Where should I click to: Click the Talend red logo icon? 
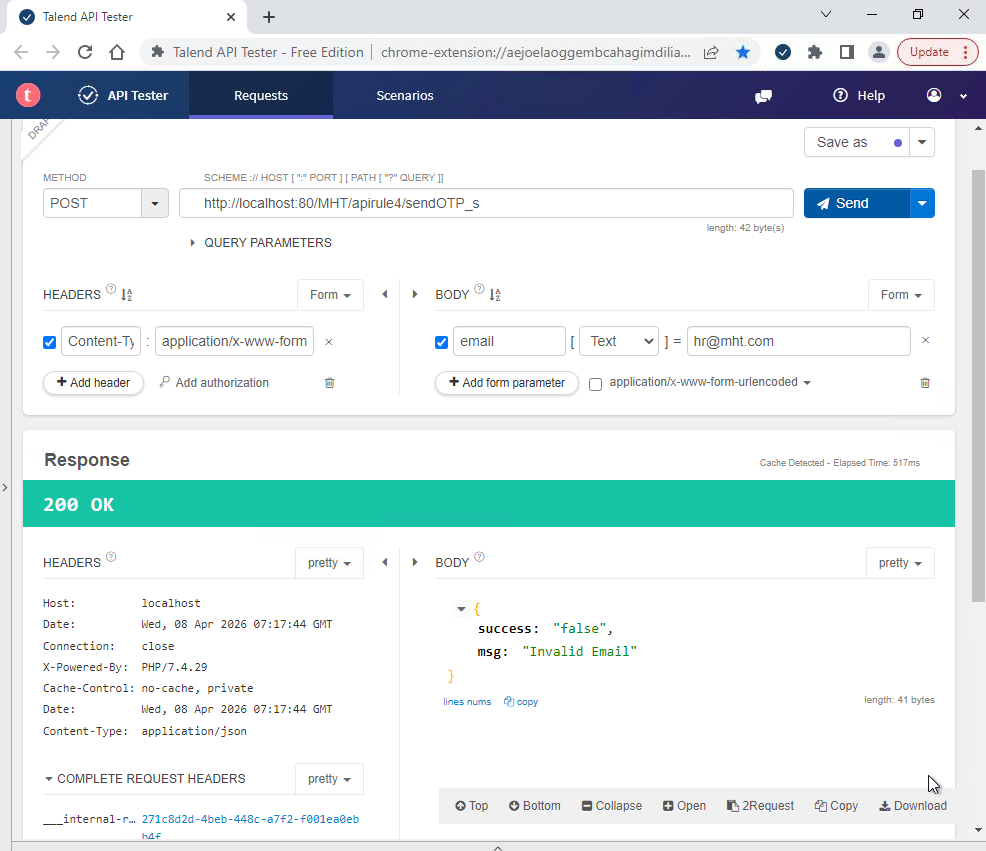tap(28, 95)
